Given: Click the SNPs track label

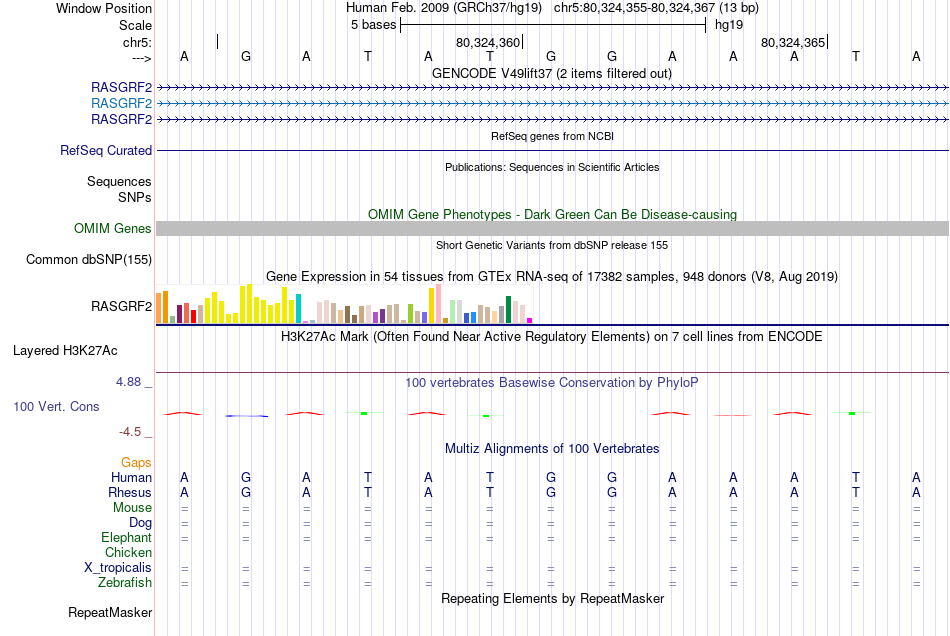Looking at the screenshot, I should (x=135, y=197).
